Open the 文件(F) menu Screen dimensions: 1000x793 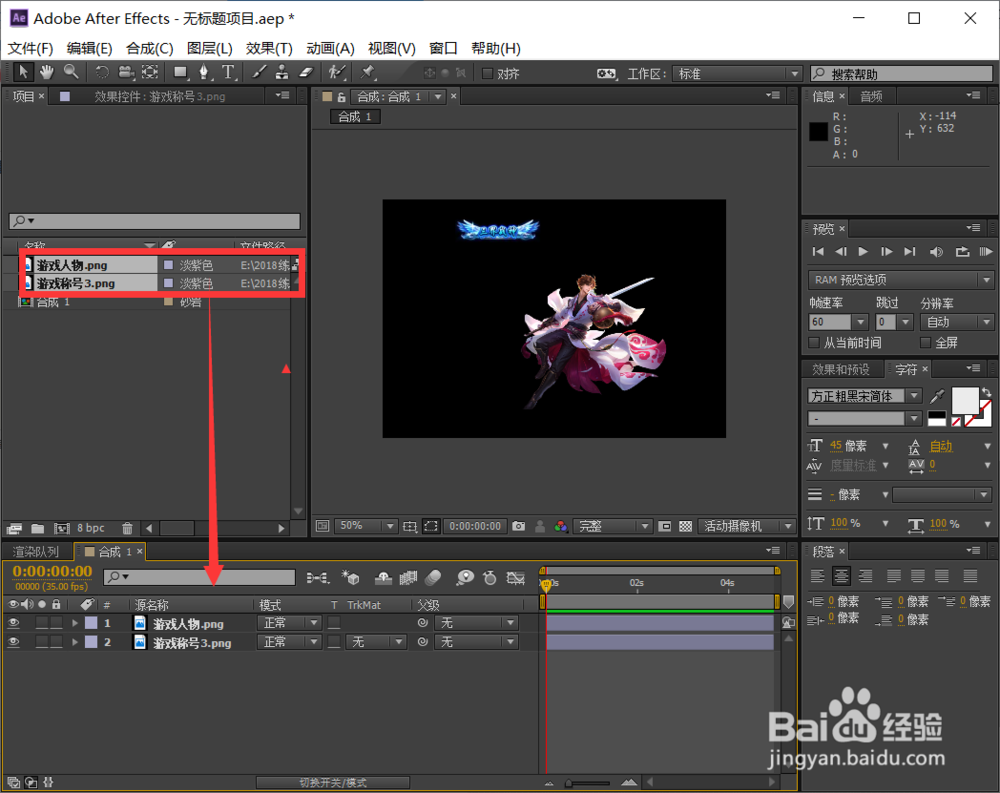coord(30,48)
